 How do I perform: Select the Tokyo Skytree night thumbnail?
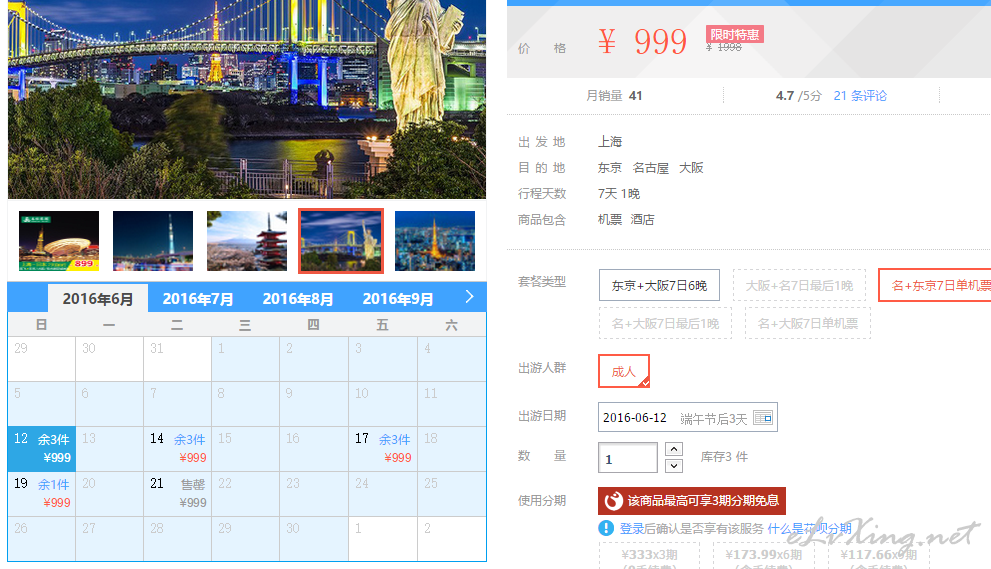pyautogui.click(x=153, y=241)
